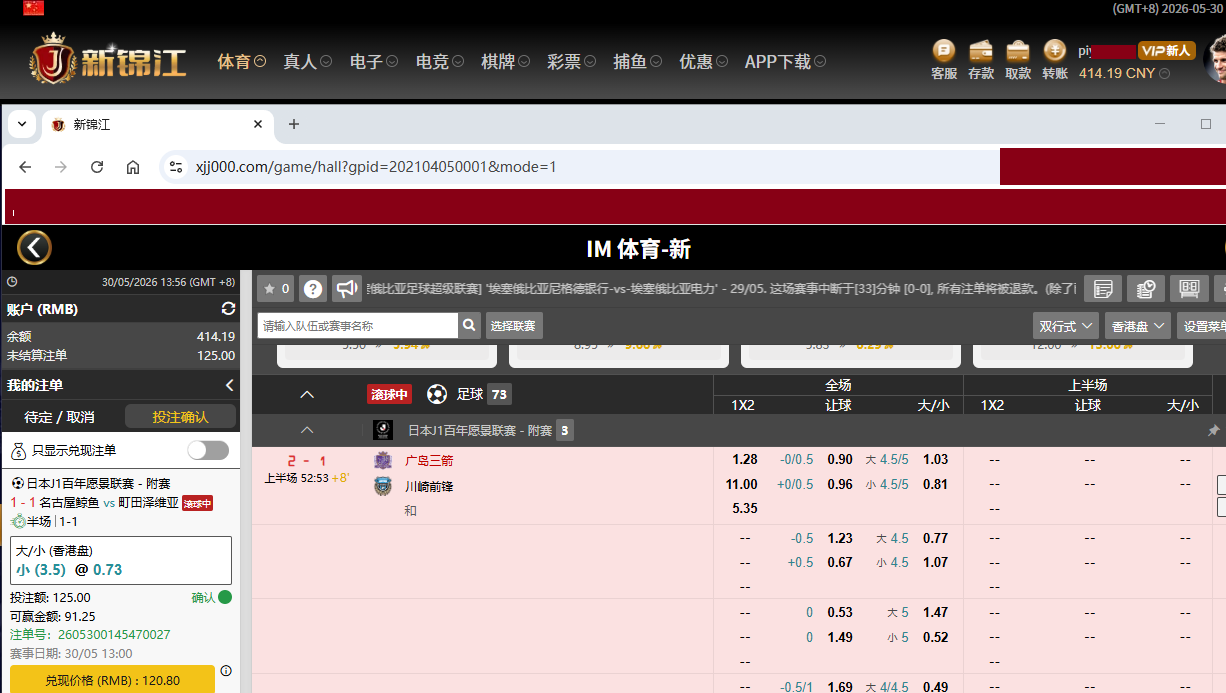This screenshot has width=1226, height=693.
Task: Toggle 只显示兑现注单 switch
Action: pyautogui.click(x=208, y=450)
